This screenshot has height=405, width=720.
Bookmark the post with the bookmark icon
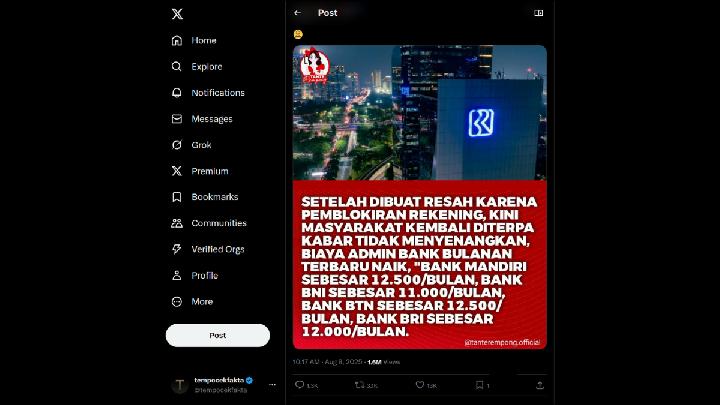coord(479,385)
